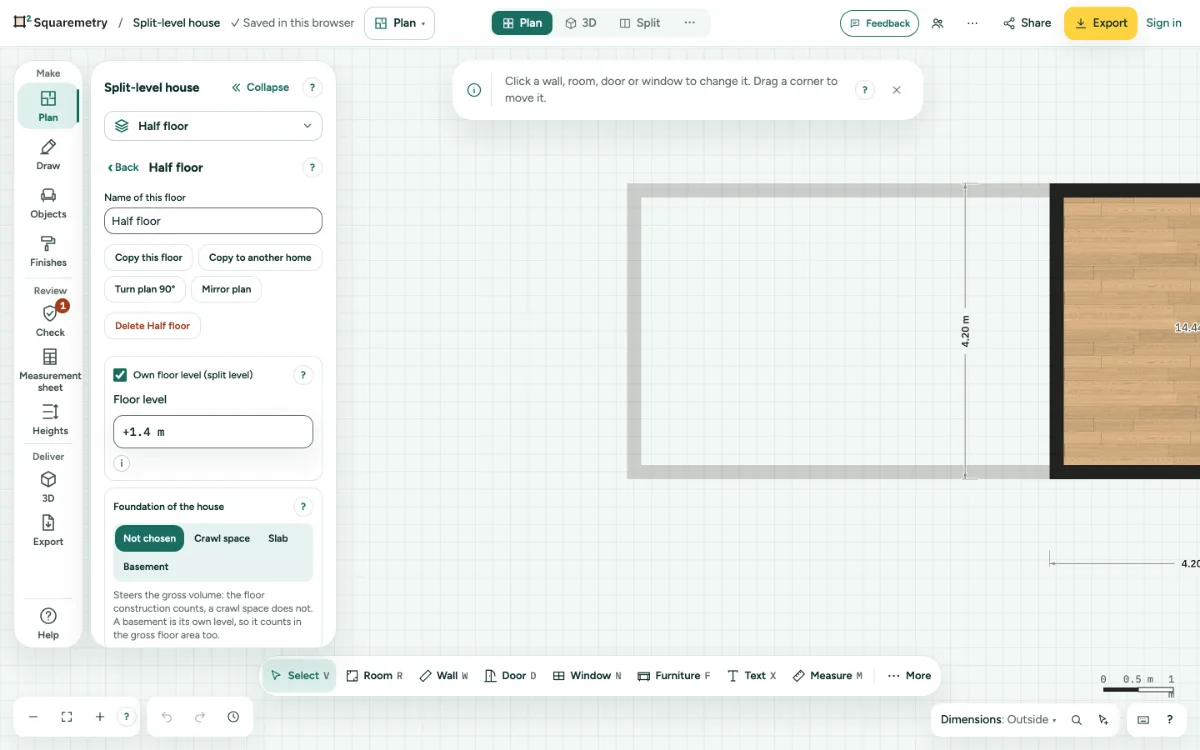Zoom in with the plus button

(100, 717)
